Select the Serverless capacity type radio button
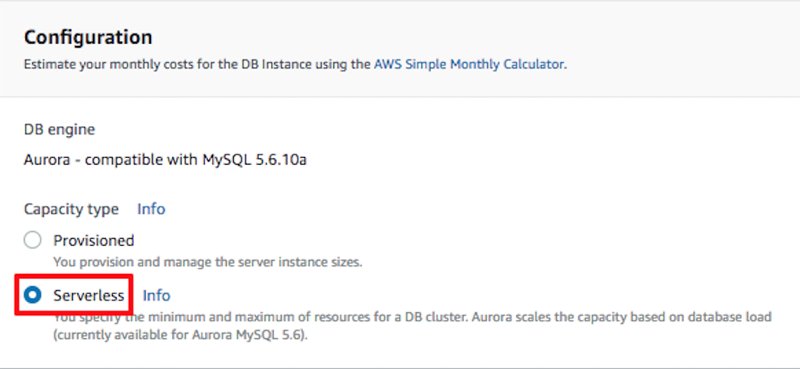The width and height of the screenshot is (800, 369). pyautogui.click(x=33, y=295)
